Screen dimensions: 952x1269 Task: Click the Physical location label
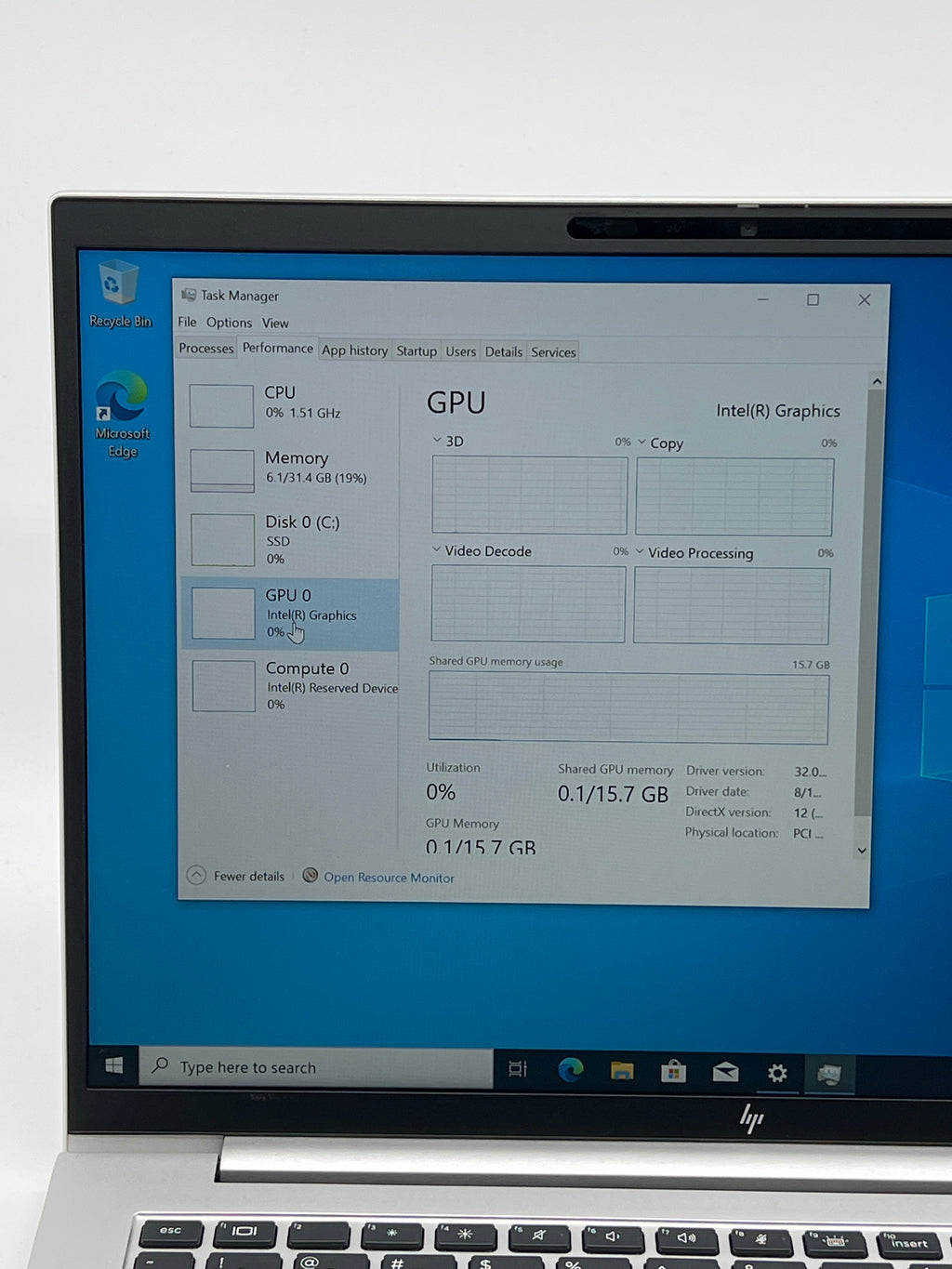[732, 832]
